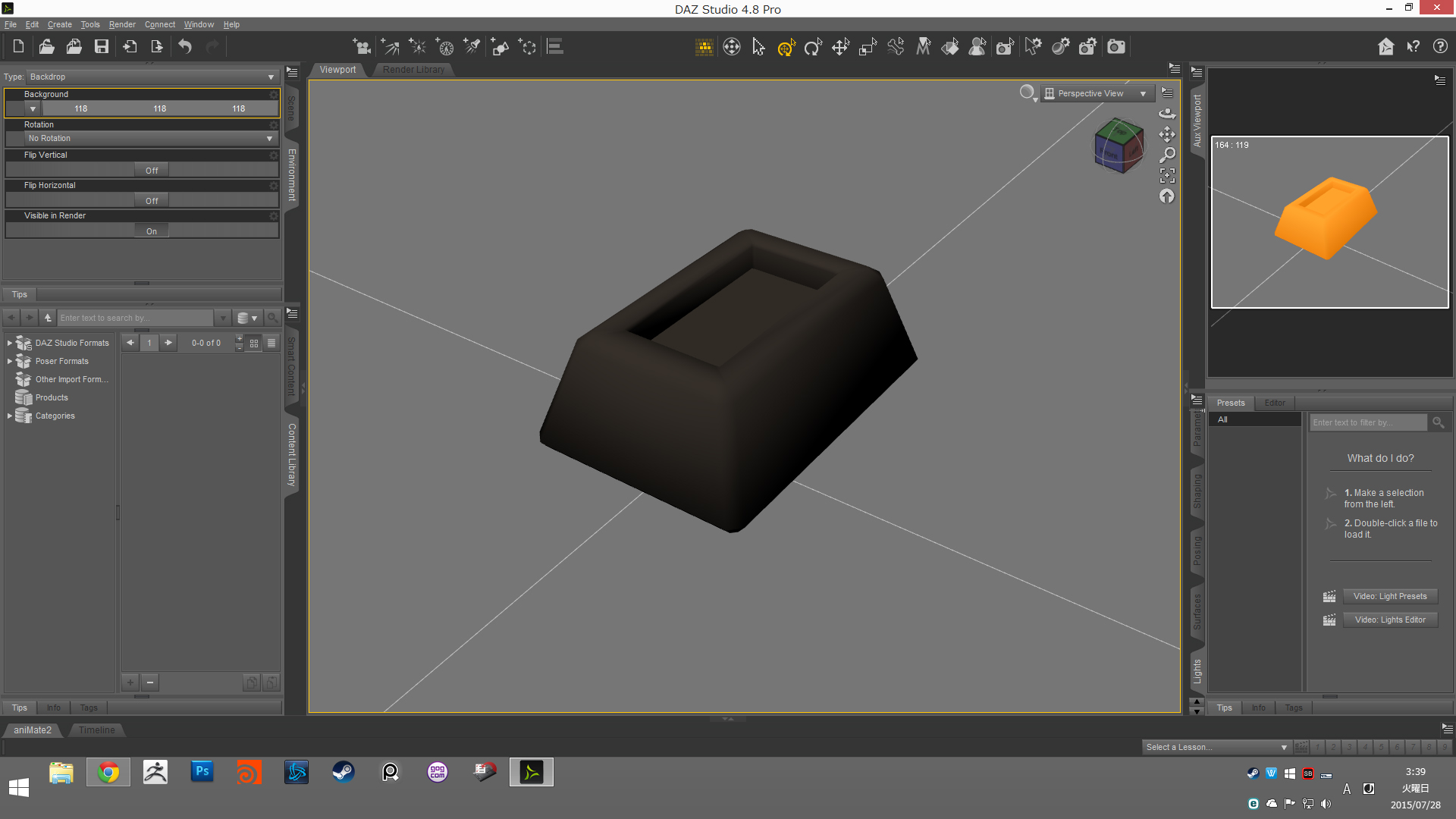This screenshot has width=1456, height=819.
Task: Open Render Settings camera-gear icon
Action: [1087, 46]
